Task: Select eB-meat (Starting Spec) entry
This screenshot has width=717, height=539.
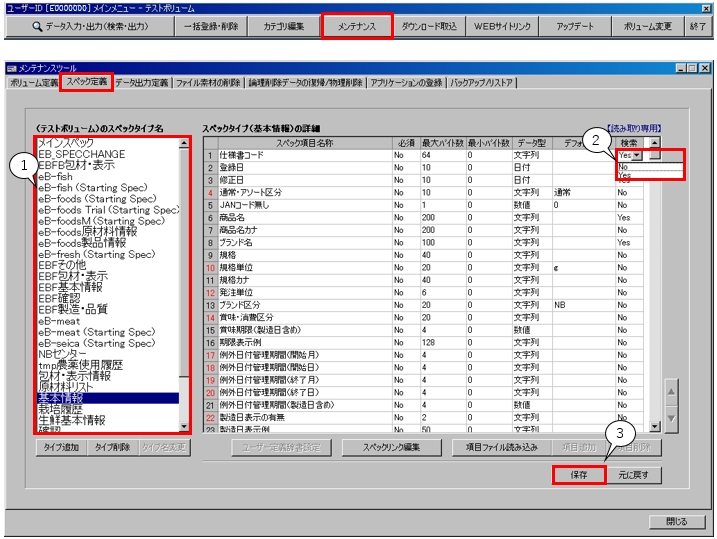Action: coord(108,332)
